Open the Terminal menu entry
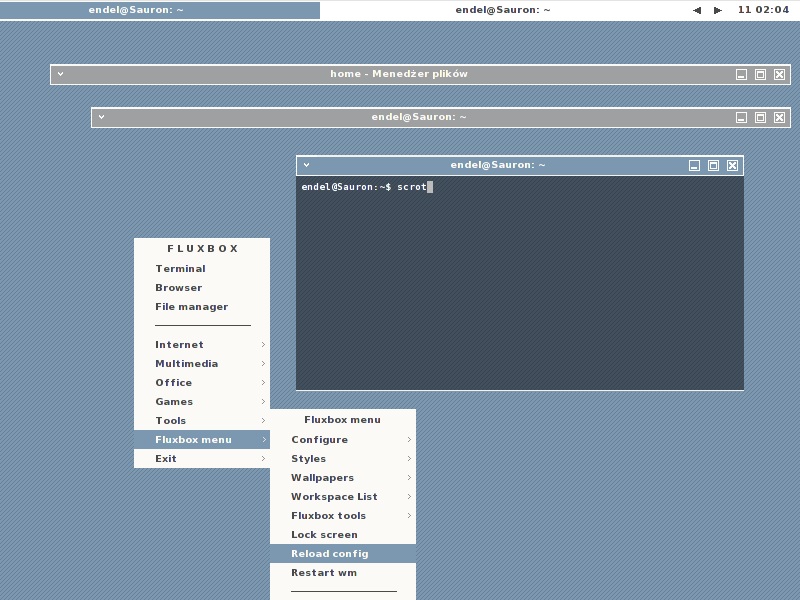 point(202,268)
